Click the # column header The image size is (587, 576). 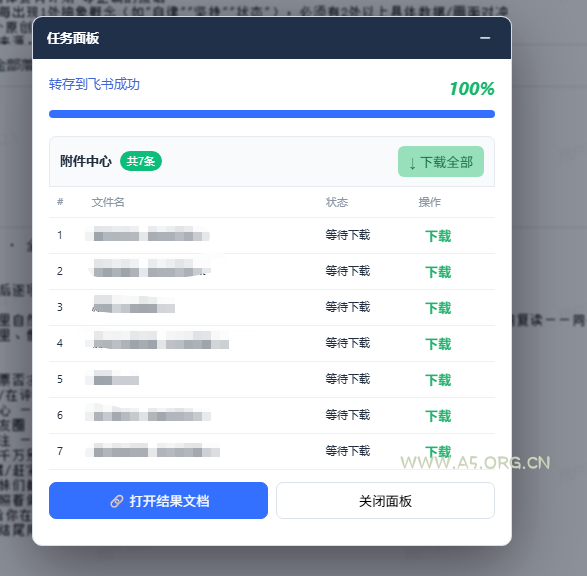pos(60,202)
